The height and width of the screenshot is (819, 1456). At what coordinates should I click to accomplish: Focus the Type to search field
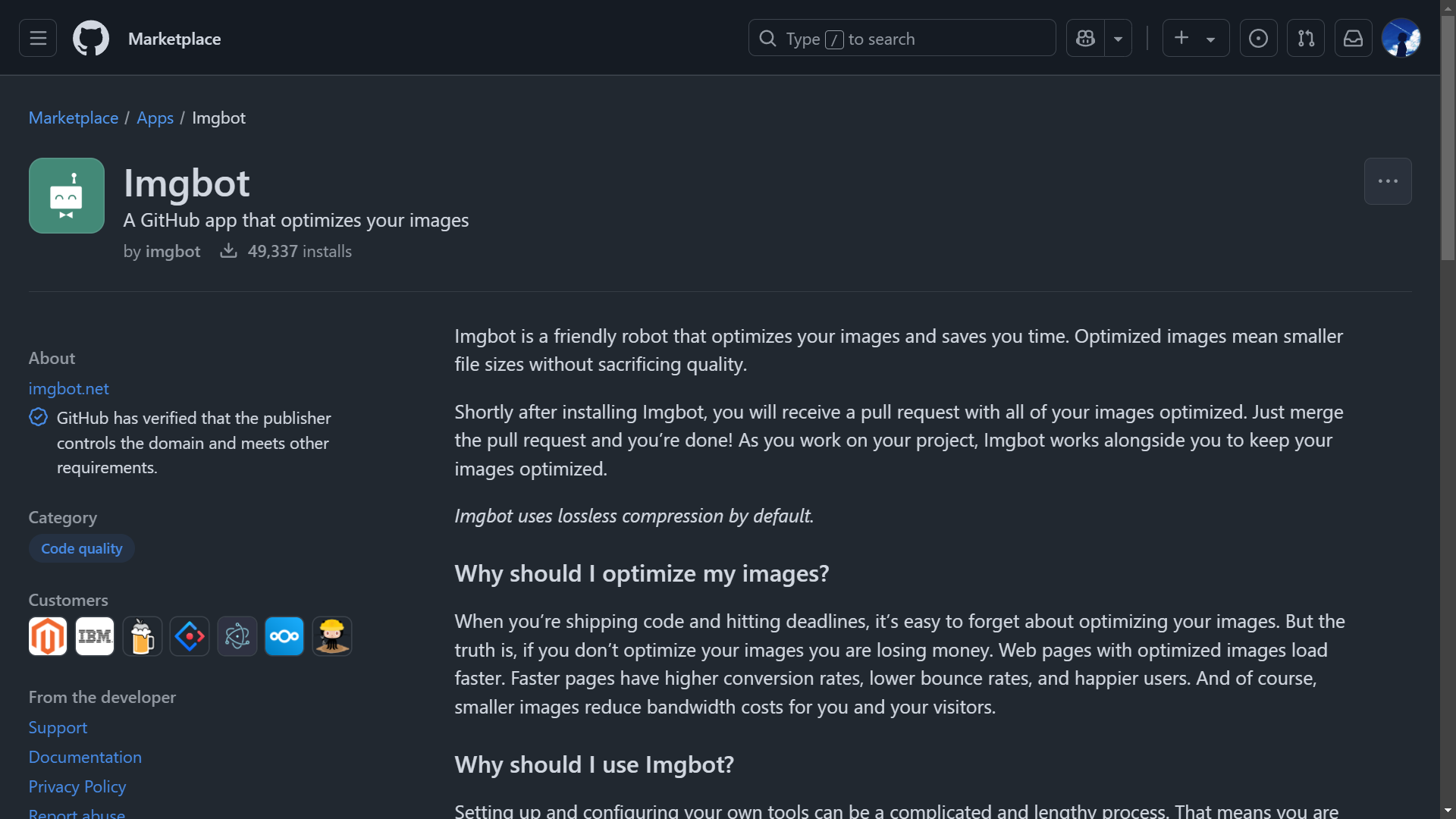pyautogui.click(x=902, y=38)
